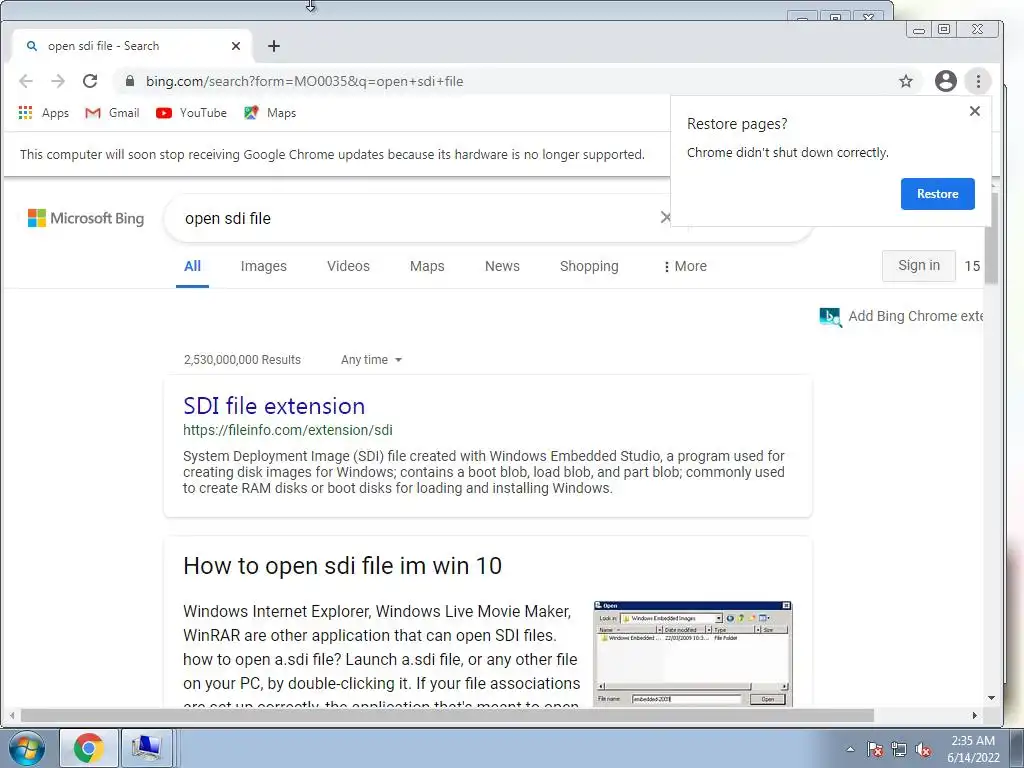The image size is (1024, 768).
Task: Open the Gmail bookmark
Action: 112,113
